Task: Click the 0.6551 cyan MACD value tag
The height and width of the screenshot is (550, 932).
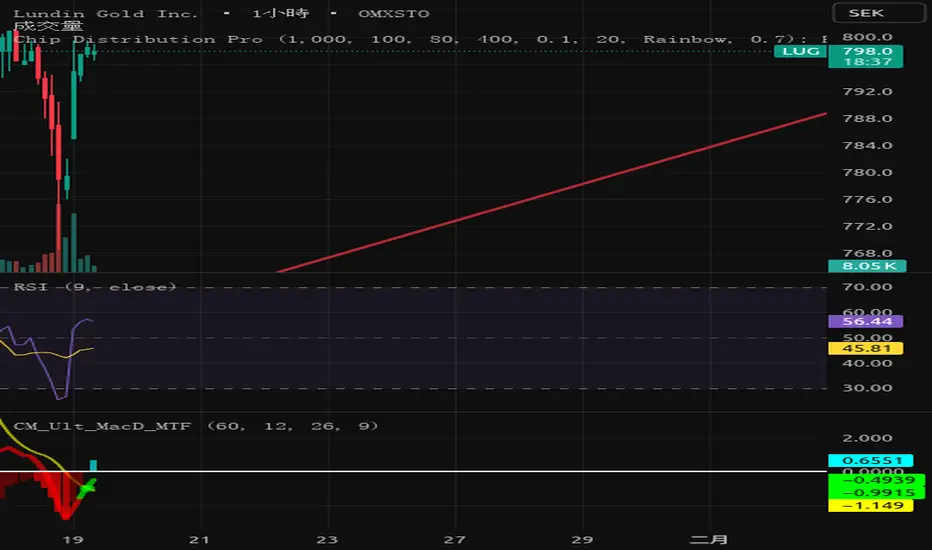Action: point(870,460)
